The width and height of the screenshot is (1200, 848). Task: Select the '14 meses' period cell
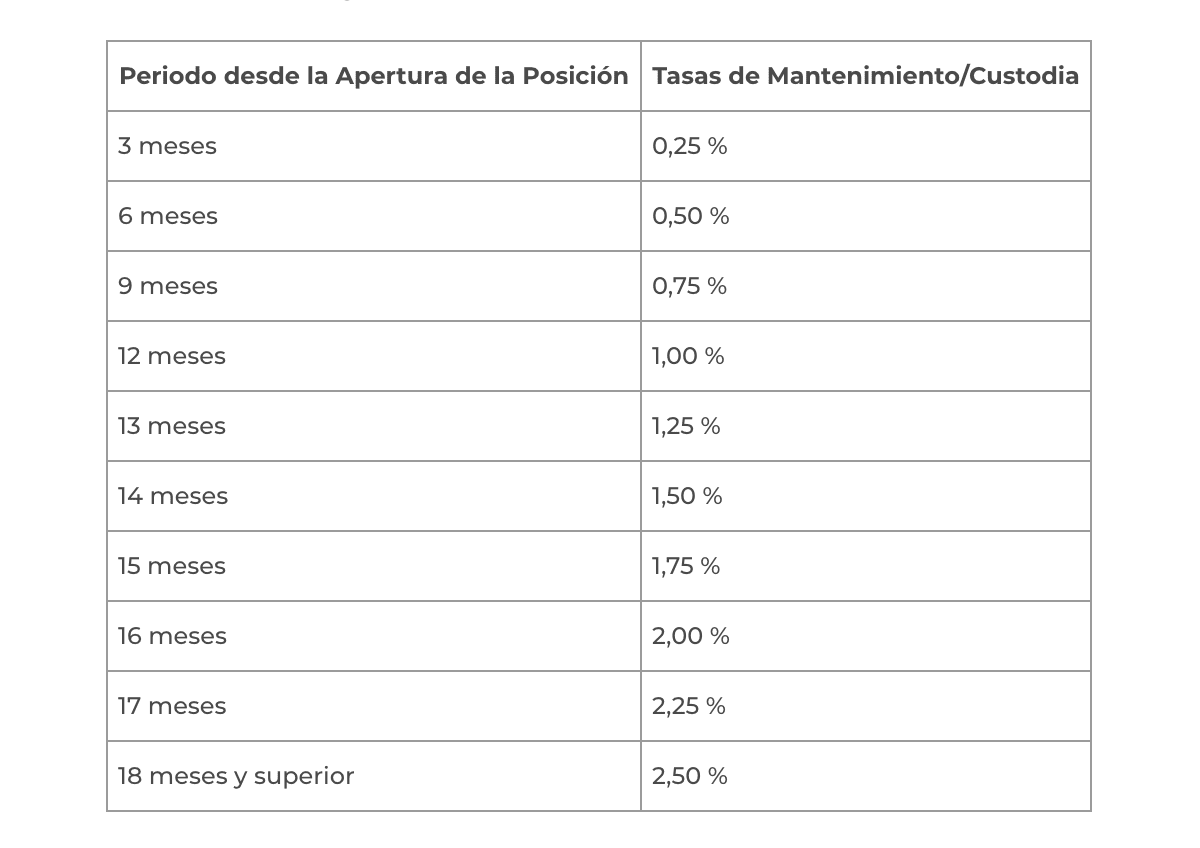point(173,496)
